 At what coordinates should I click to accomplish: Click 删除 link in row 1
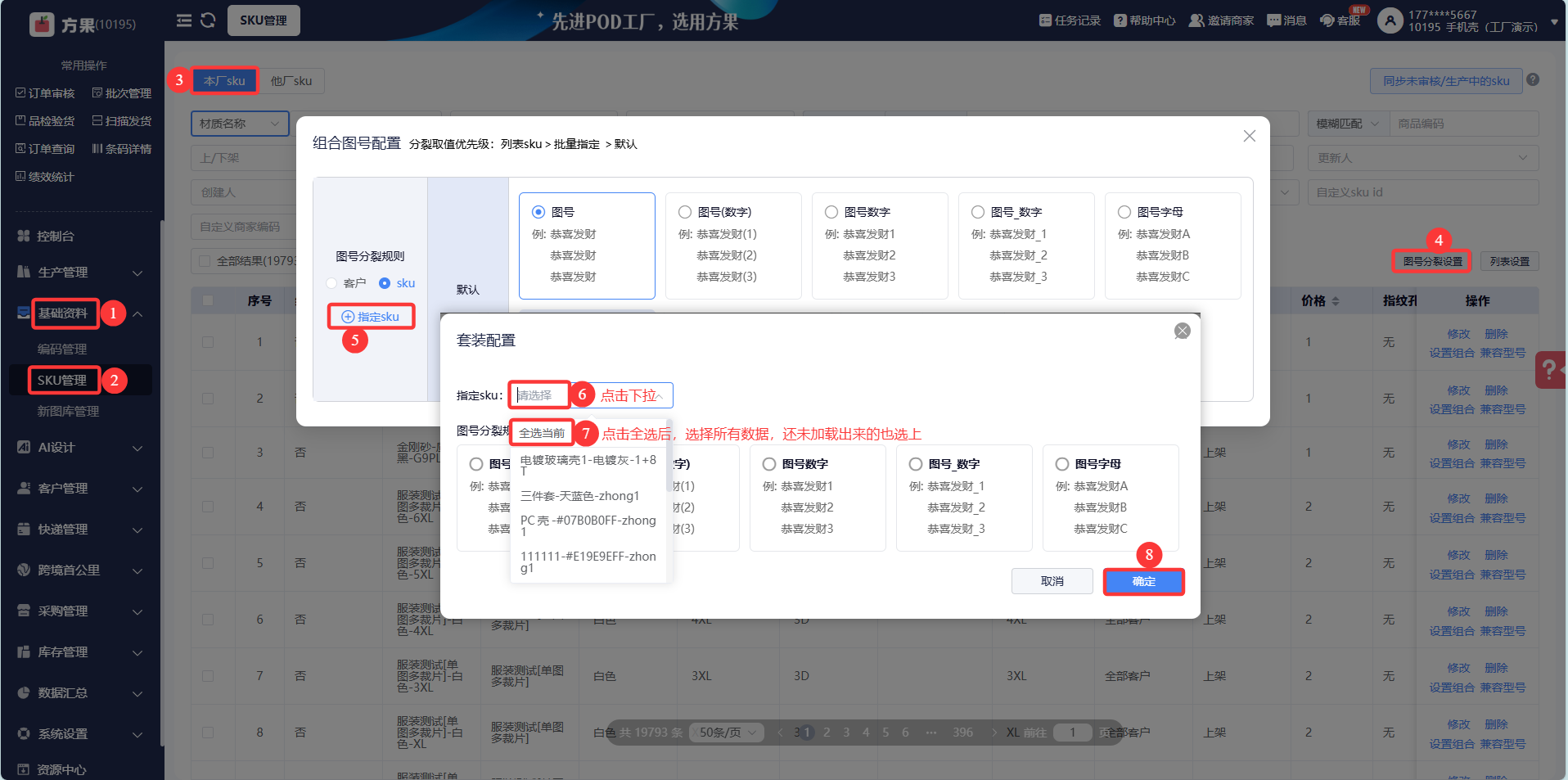[1496, 334]
